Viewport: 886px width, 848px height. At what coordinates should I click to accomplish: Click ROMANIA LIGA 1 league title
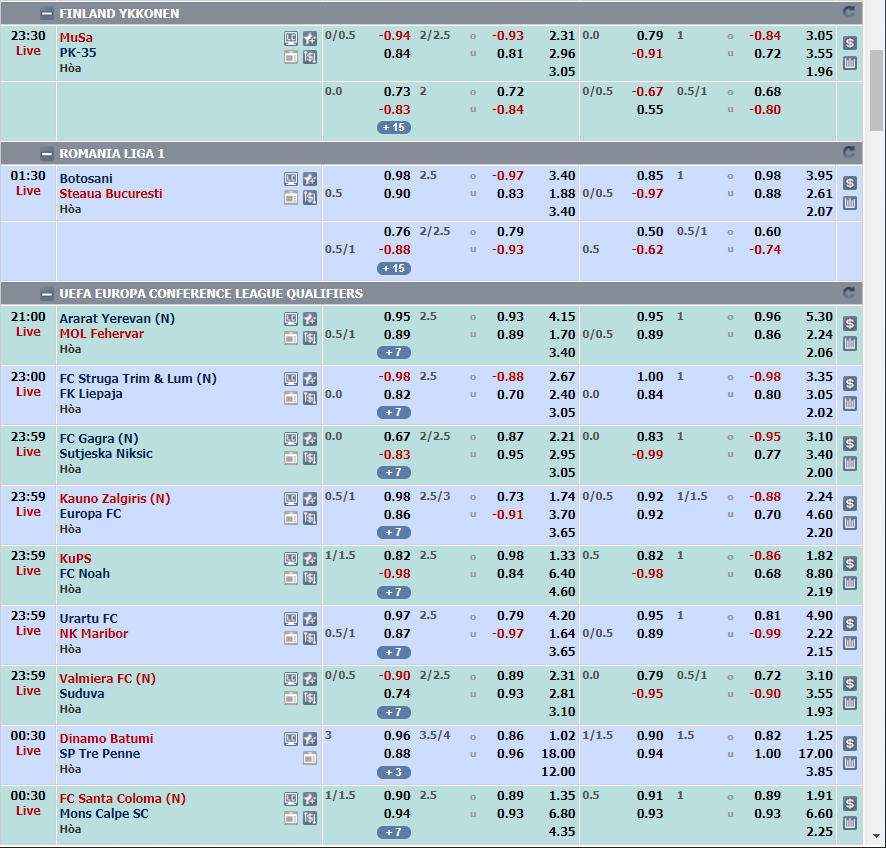pyautogui.click(x=112, y=154)
